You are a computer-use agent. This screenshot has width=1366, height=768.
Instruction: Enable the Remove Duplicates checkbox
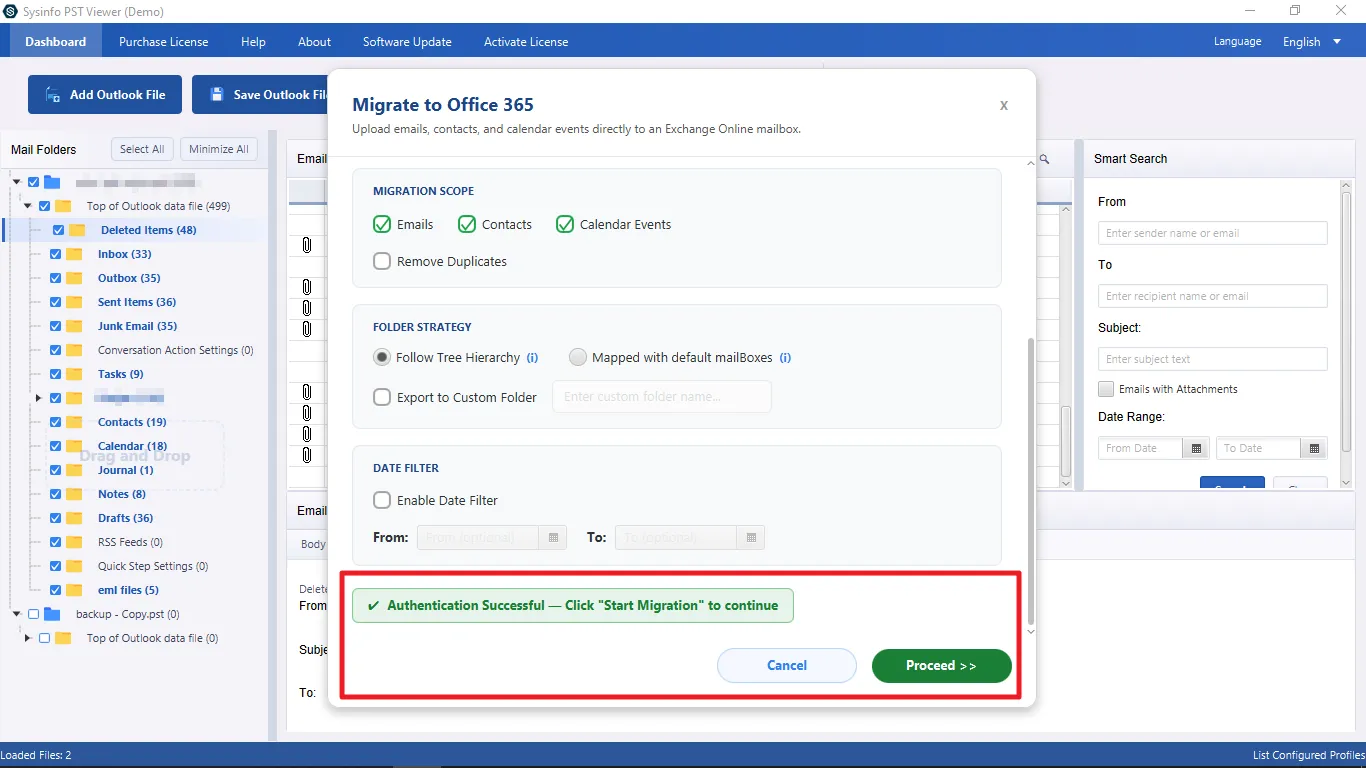(382, 261)
